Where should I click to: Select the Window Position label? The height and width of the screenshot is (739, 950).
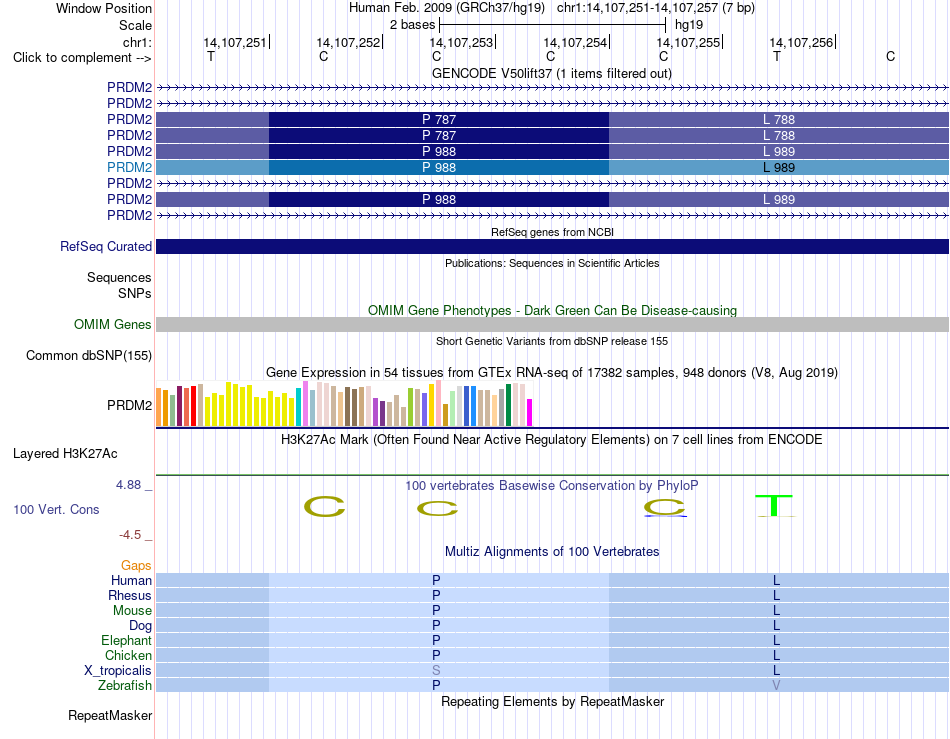[x=104, y=8]
